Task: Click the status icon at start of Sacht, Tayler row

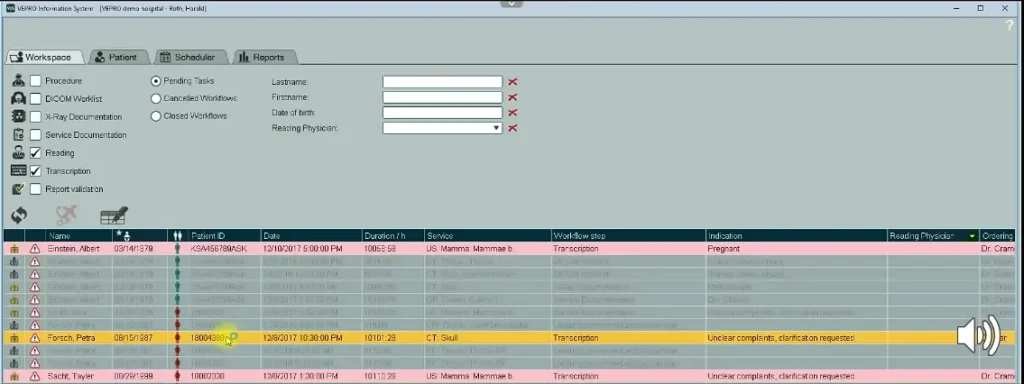Action: pos(14,377)
